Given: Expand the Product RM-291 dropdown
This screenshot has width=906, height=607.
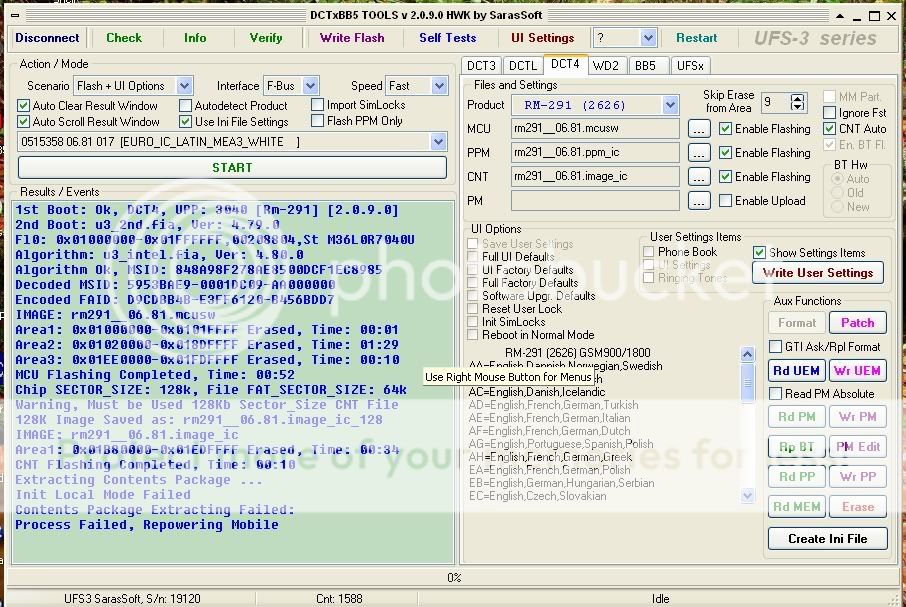Looking at the screenshot, I should (x=670, y=105).
